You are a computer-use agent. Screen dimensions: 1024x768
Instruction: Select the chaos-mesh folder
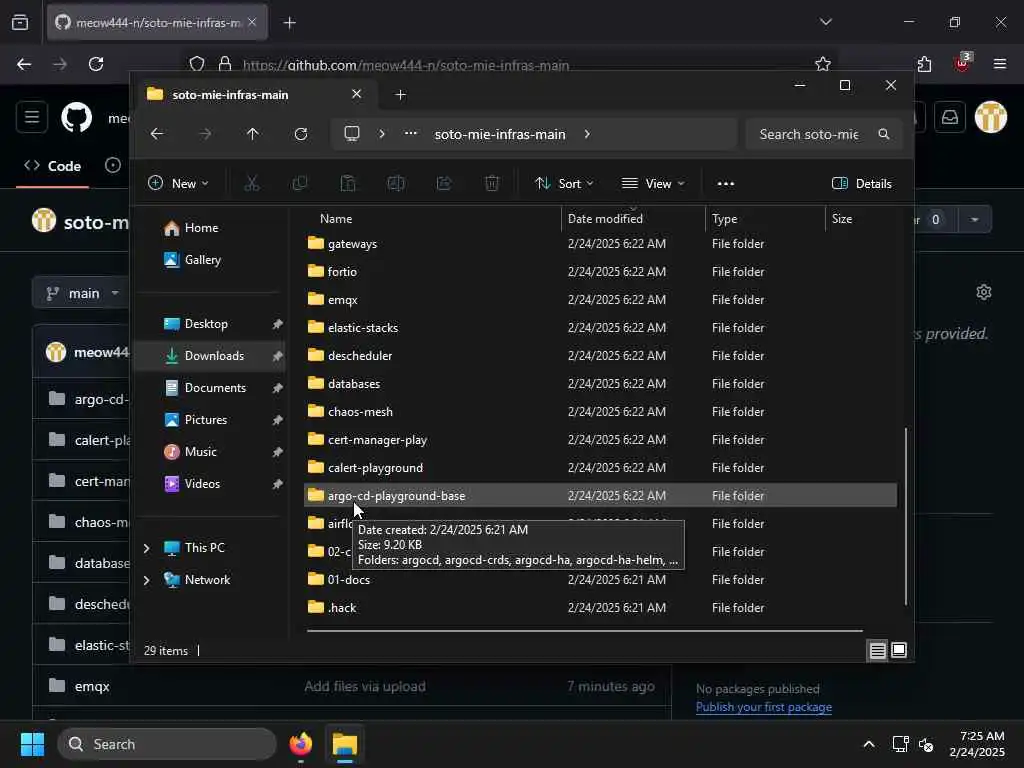tap(600, 411)
